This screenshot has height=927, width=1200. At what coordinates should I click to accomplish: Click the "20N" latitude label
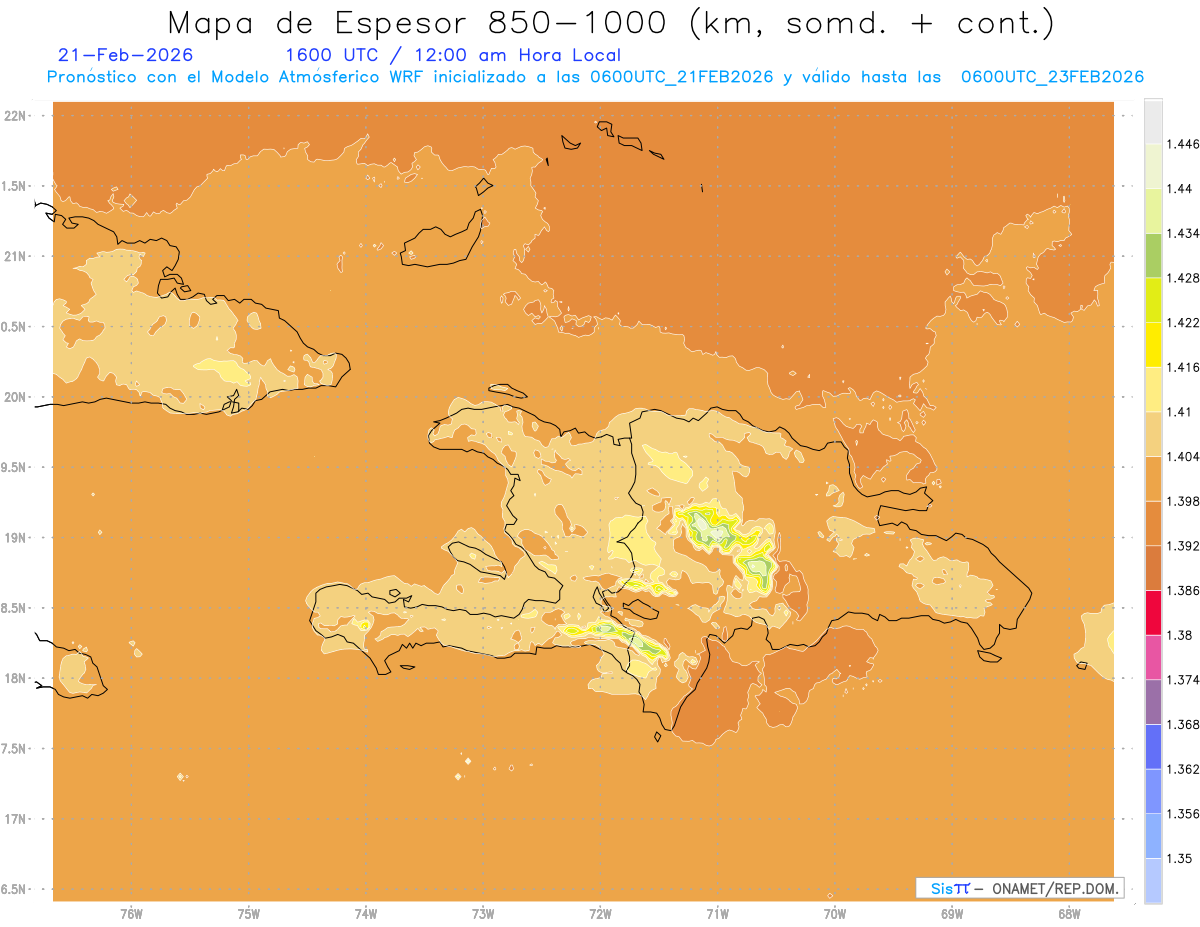tap(16, 397)
